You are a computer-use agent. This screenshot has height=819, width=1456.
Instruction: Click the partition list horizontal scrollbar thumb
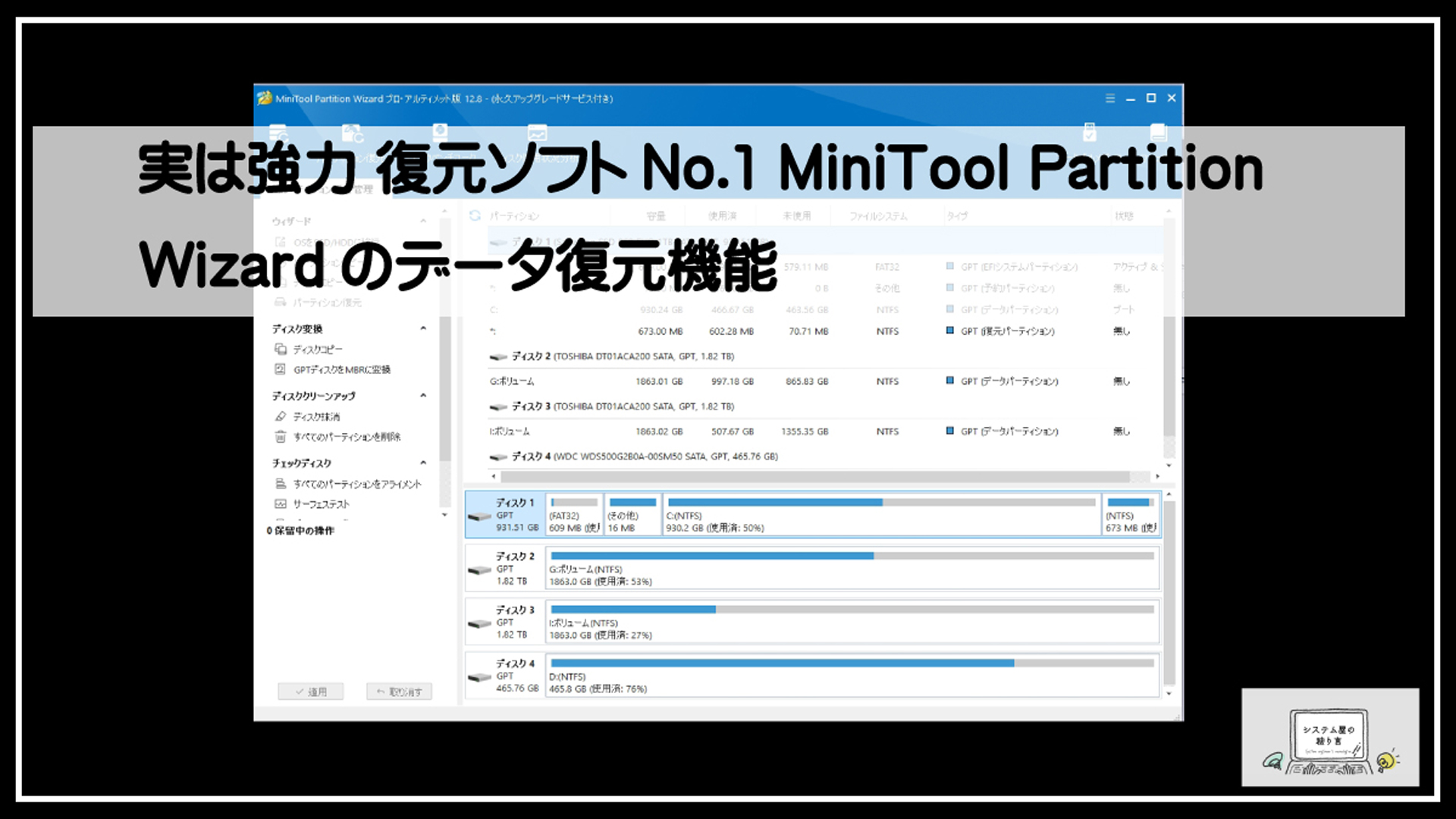pos(815,477)
